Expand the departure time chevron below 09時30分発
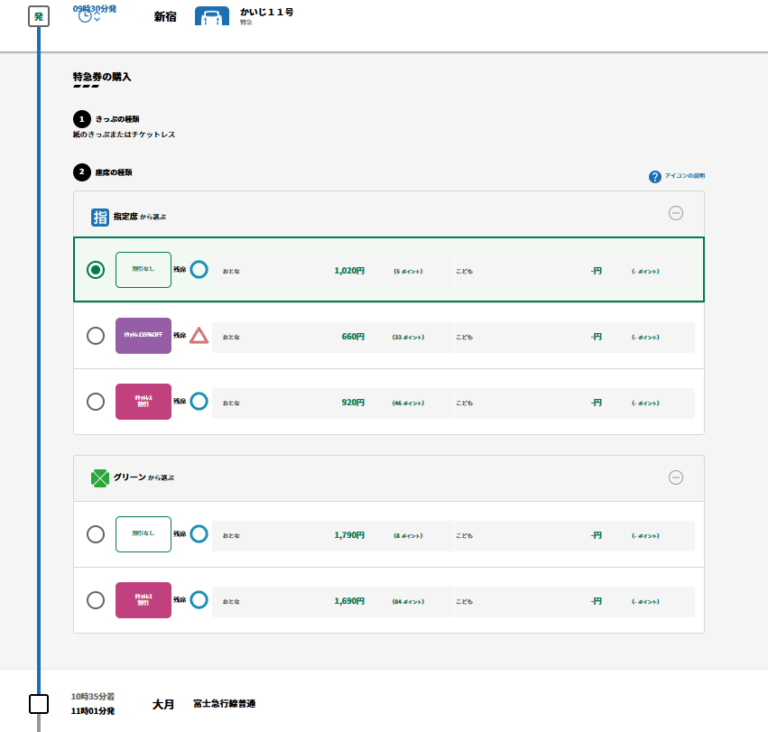768x732 pixels. [x=97, y=20]
